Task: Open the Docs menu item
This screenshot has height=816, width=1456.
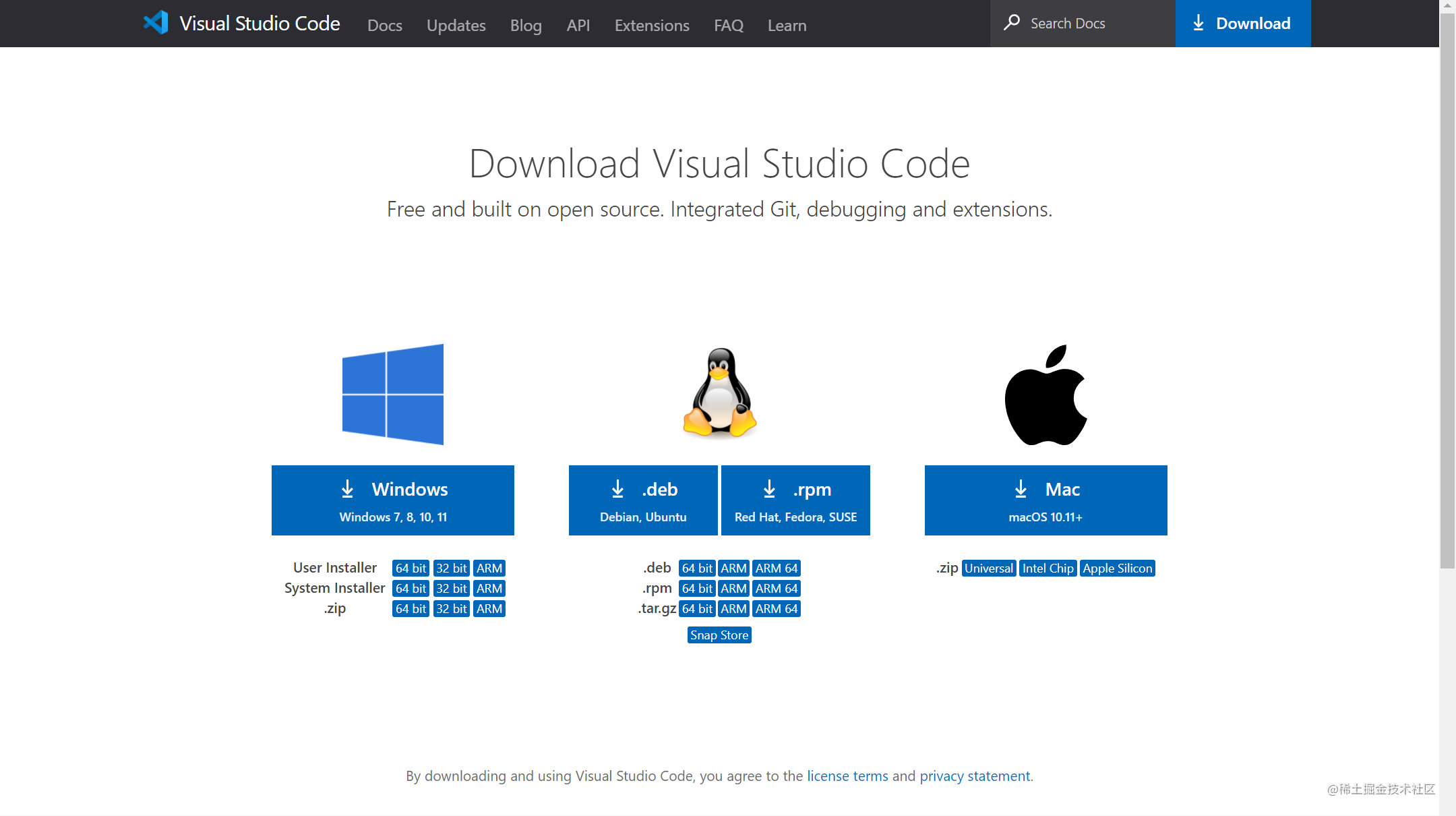Action: pyautogui.click(x=383, y=24)
